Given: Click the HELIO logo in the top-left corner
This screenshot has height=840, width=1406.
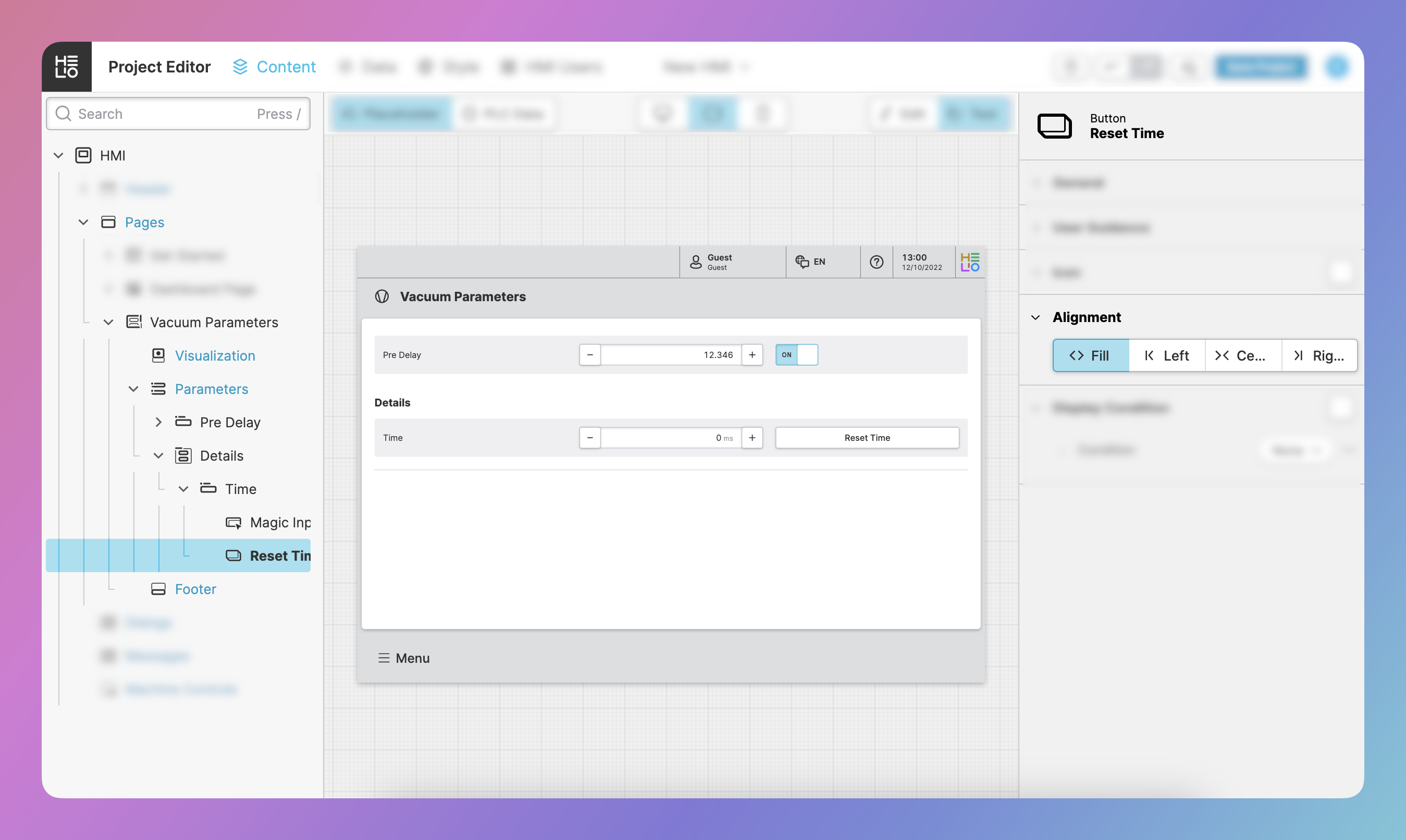Looking at the screenshot, I should (x=66, y=67).
